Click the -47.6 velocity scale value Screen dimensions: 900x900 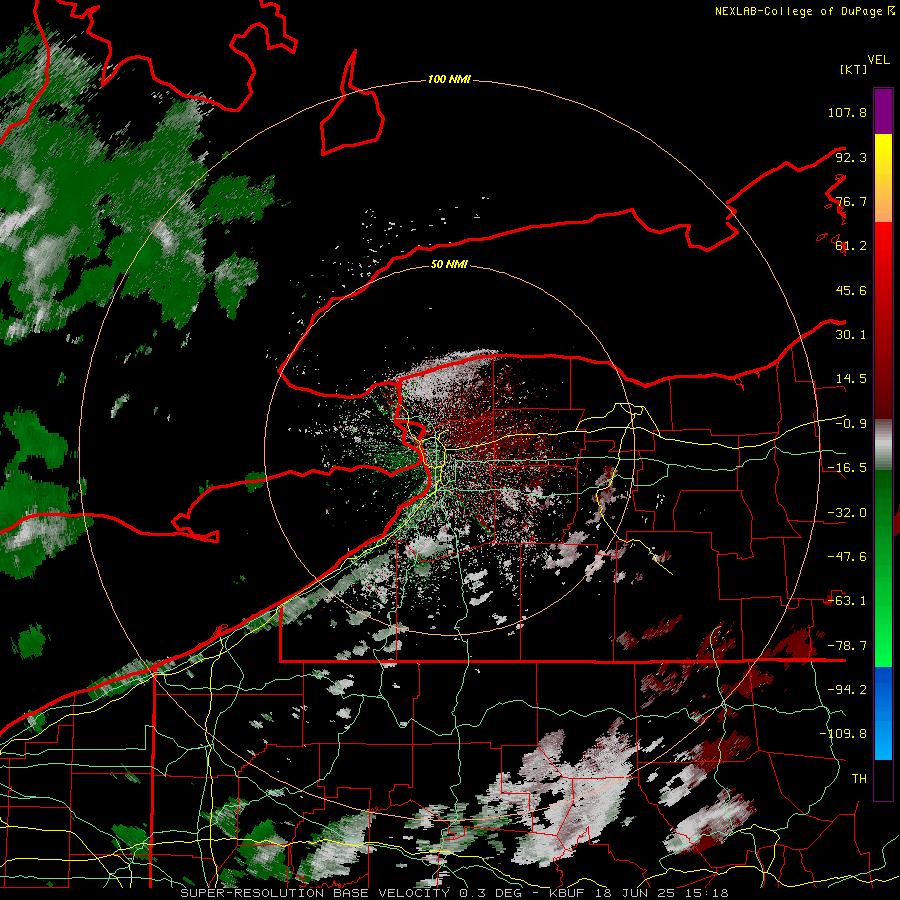click(847, 557)
